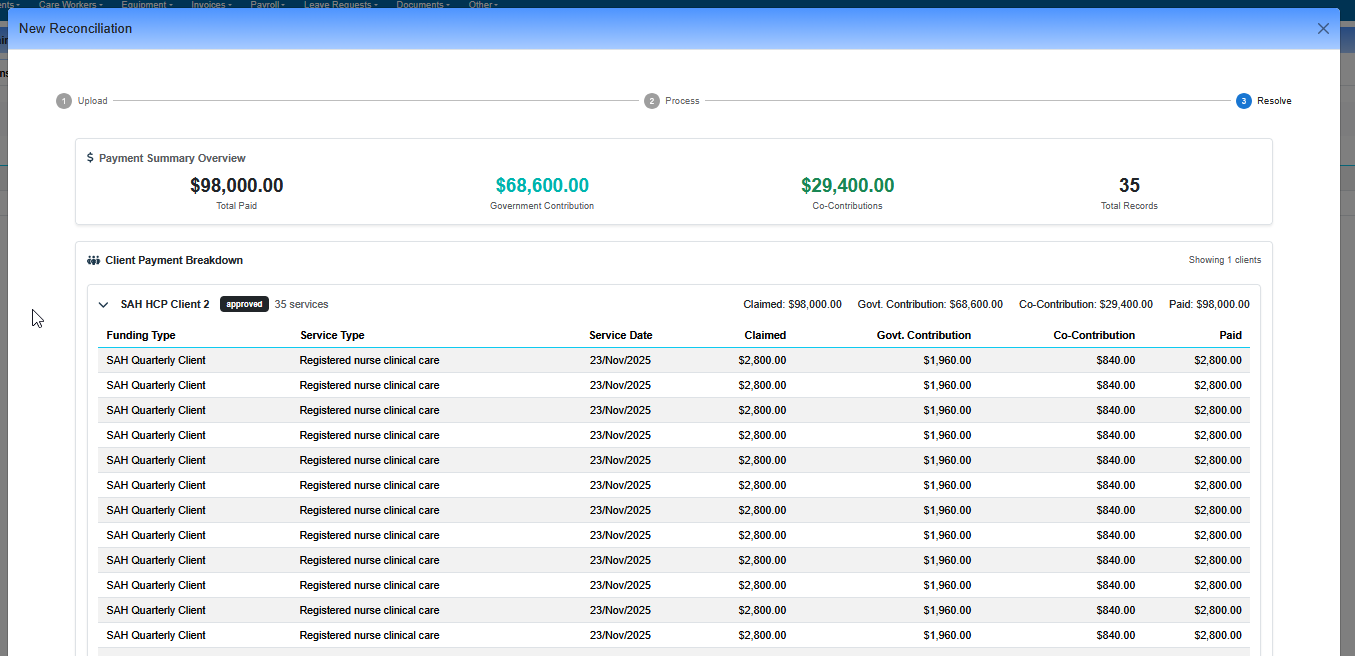The width and height of the screenshot is (1355, 656).
Task: Close the New Reconciliation dialog
Action: click(1323, 29)
